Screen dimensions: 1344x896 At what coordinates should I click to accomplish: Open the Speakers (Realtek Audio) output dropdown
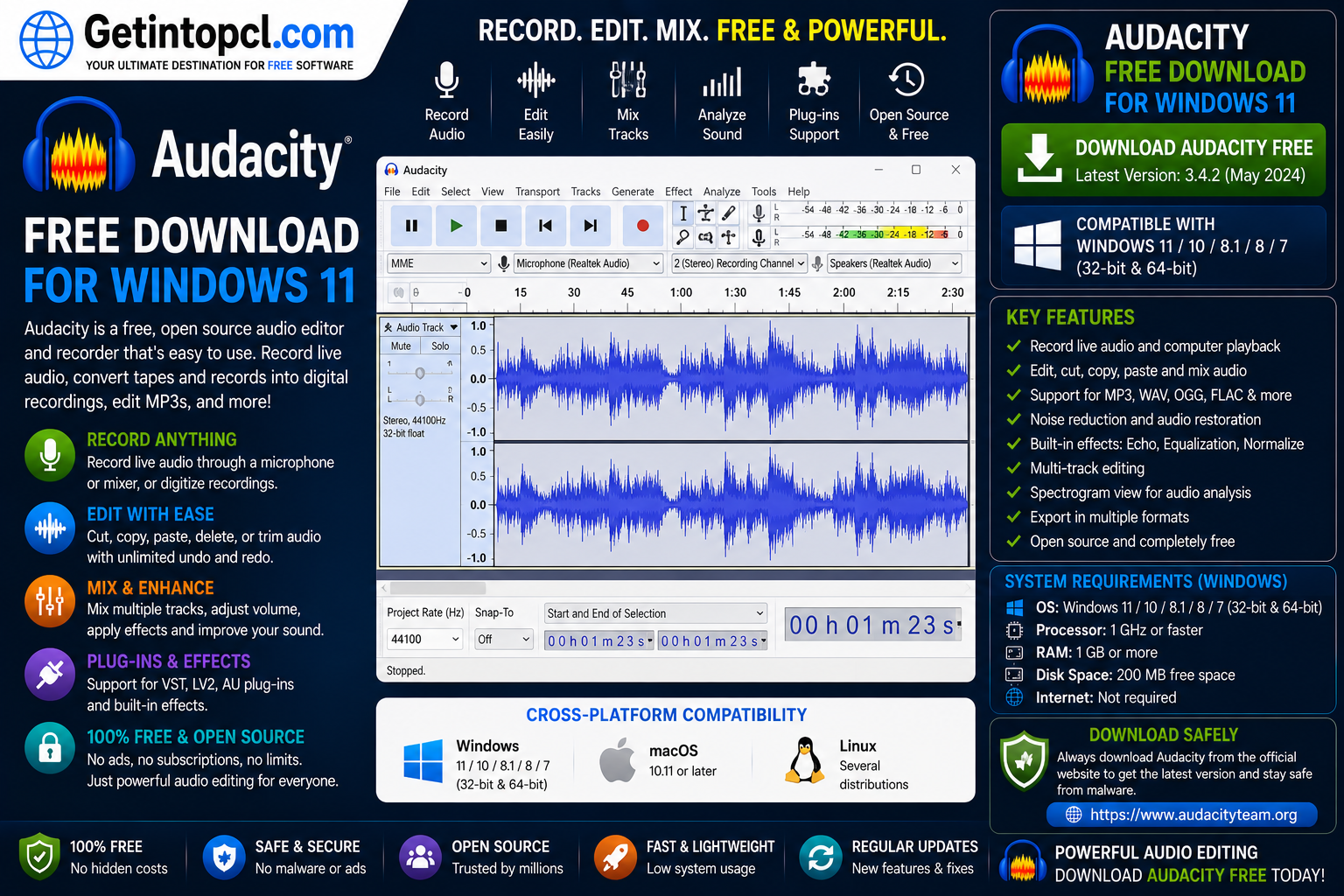click(894, 263)
